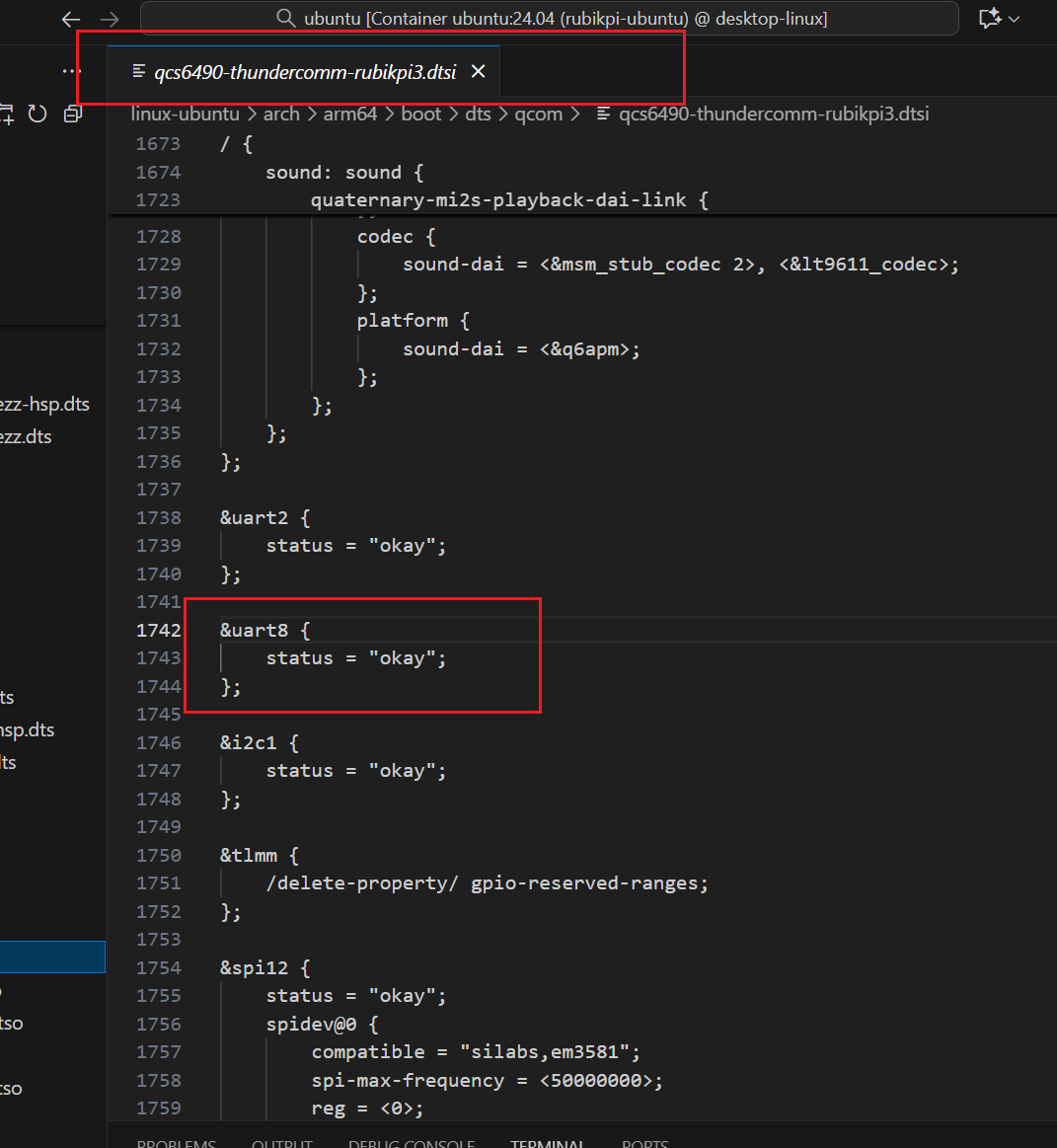Close the qcs6490-thundercomm-rubikpi3.dtsi tab
Screen dimensions: 1057x1148
(x=478, y=71)
